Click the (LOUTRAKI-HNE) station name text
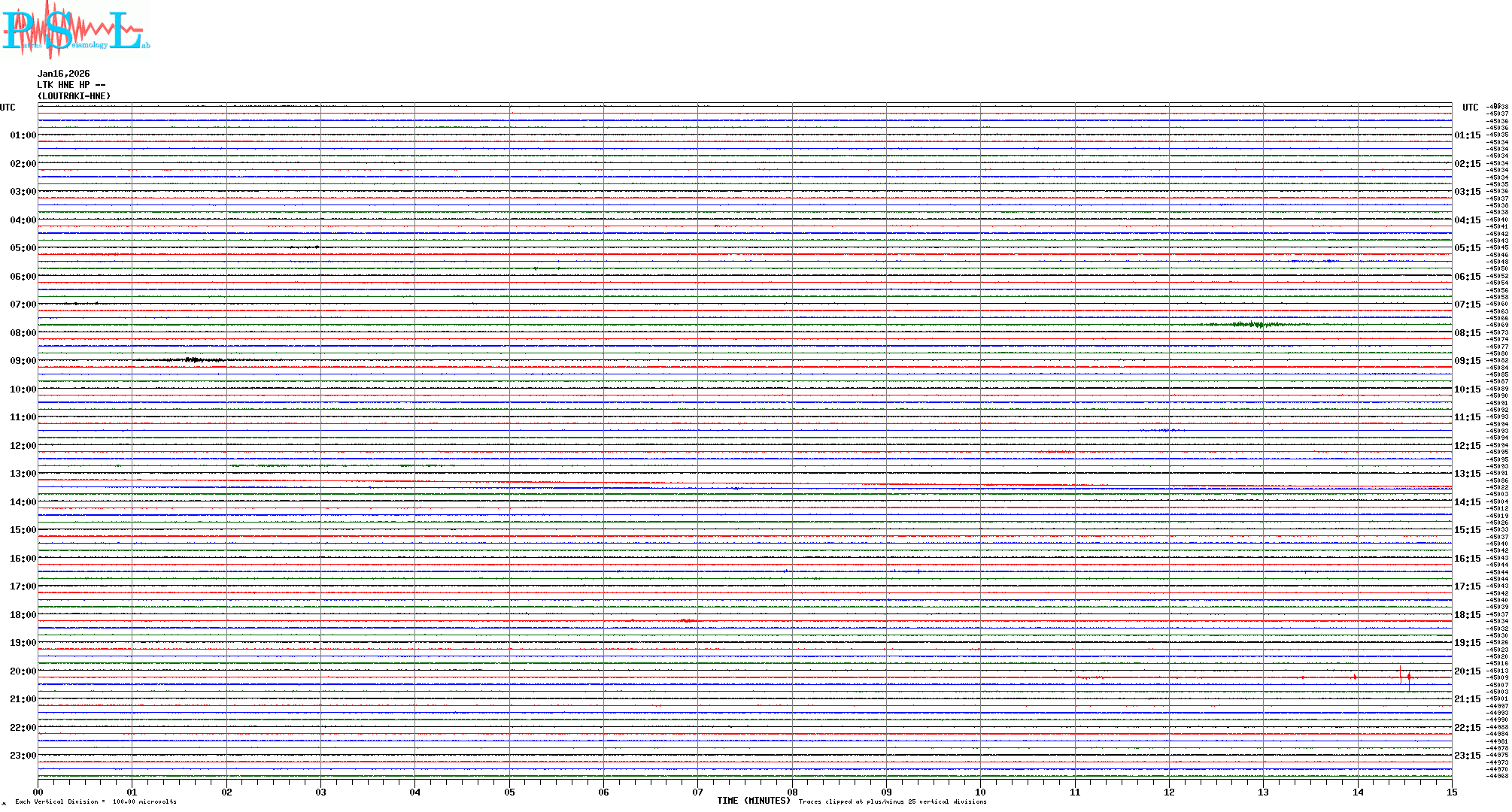1512x812 pixels. [74, 96]
